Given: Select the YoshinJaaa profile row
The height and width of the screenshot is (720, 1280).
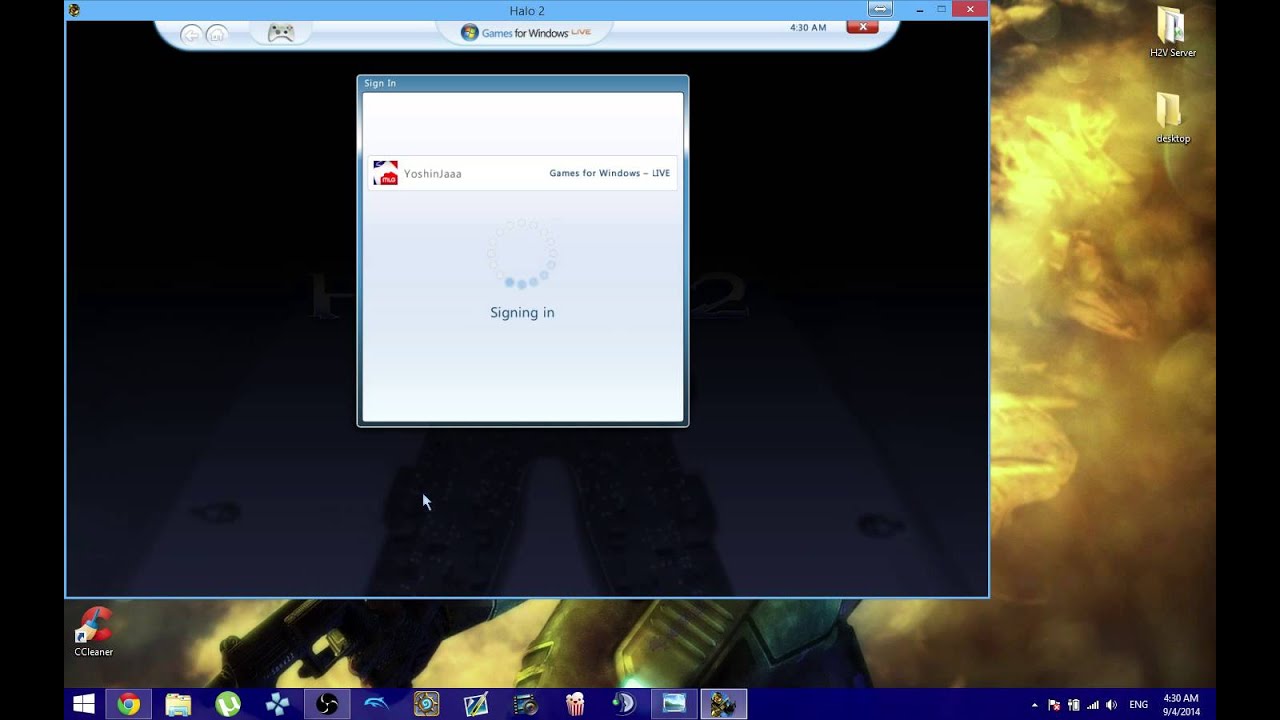Looking at the screenshot, I should coord(522,173).
